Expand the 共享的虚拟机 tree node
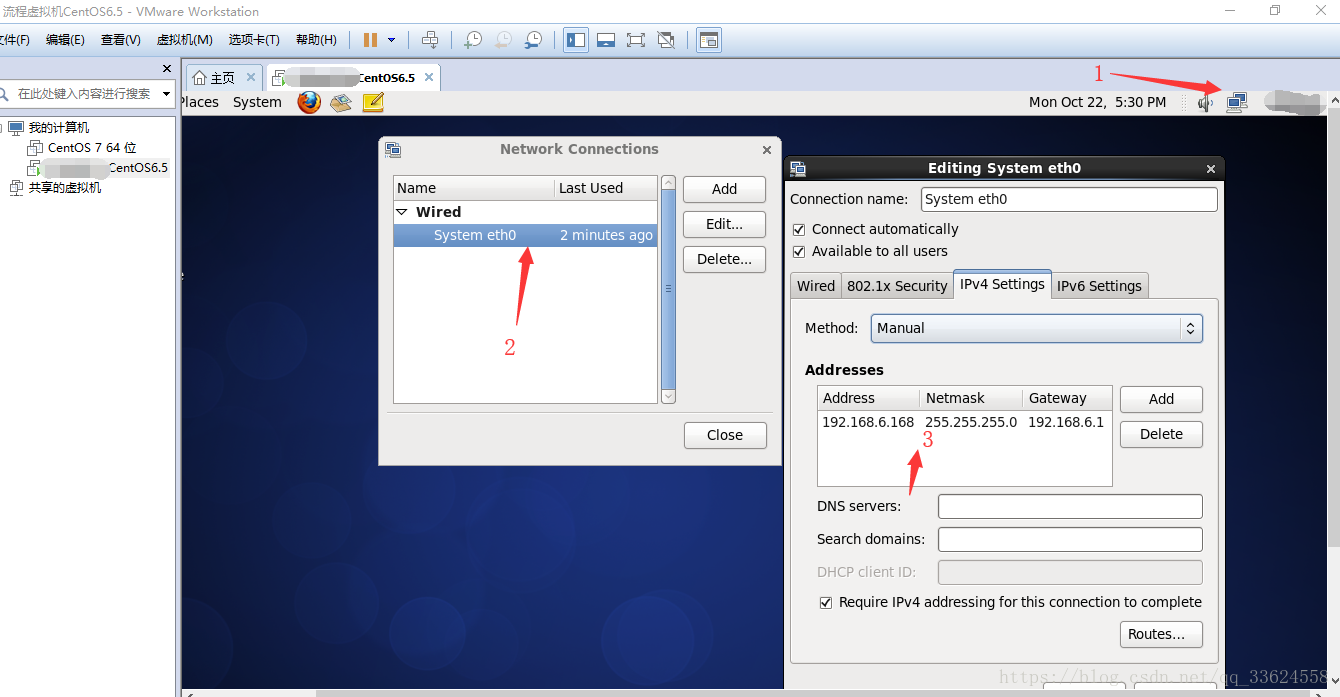The image size is (1340, 697). coord(1,188)
